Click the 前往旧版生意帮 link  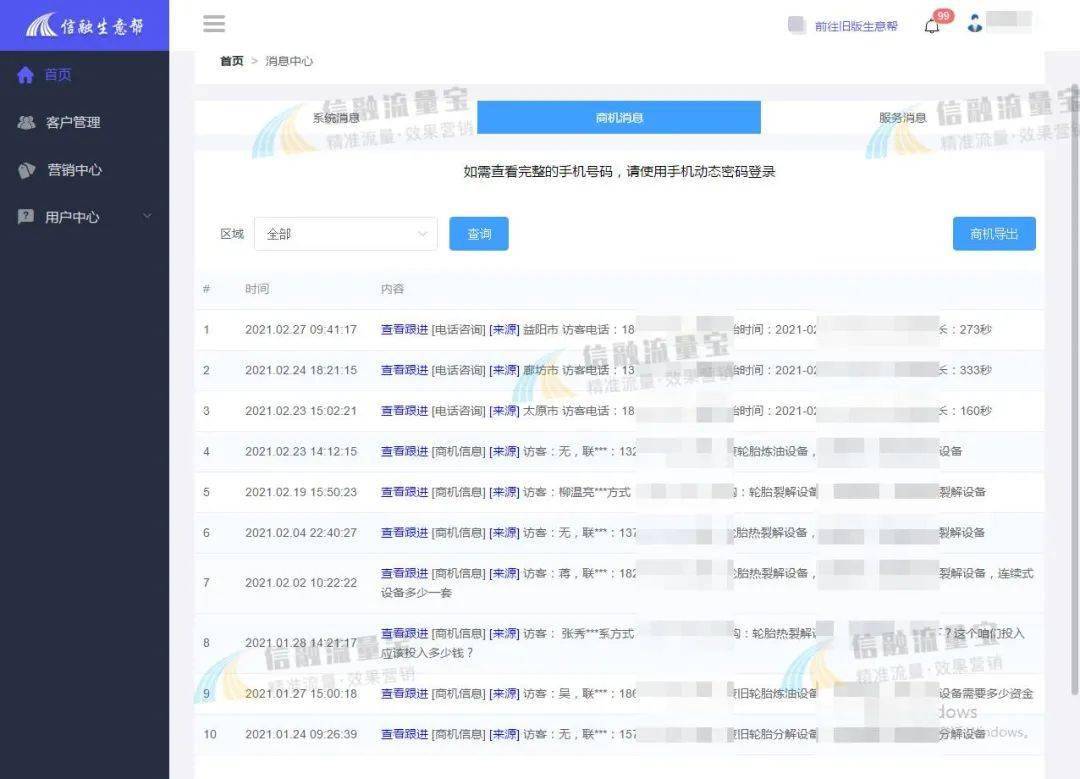(x=856, y=26)
